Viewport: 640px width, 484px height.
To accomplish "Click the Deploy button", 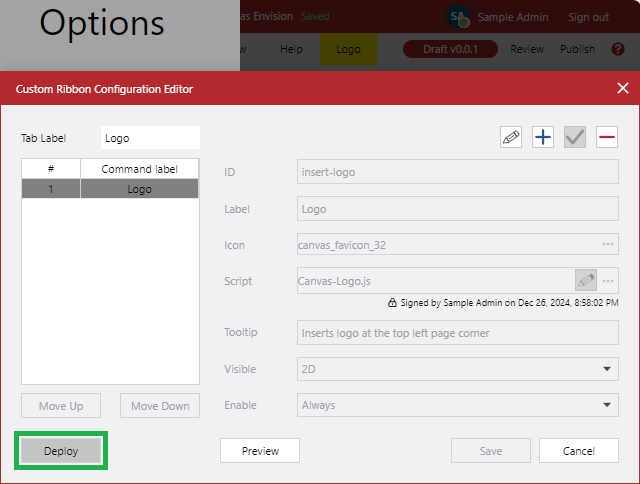I will [61, 451].
